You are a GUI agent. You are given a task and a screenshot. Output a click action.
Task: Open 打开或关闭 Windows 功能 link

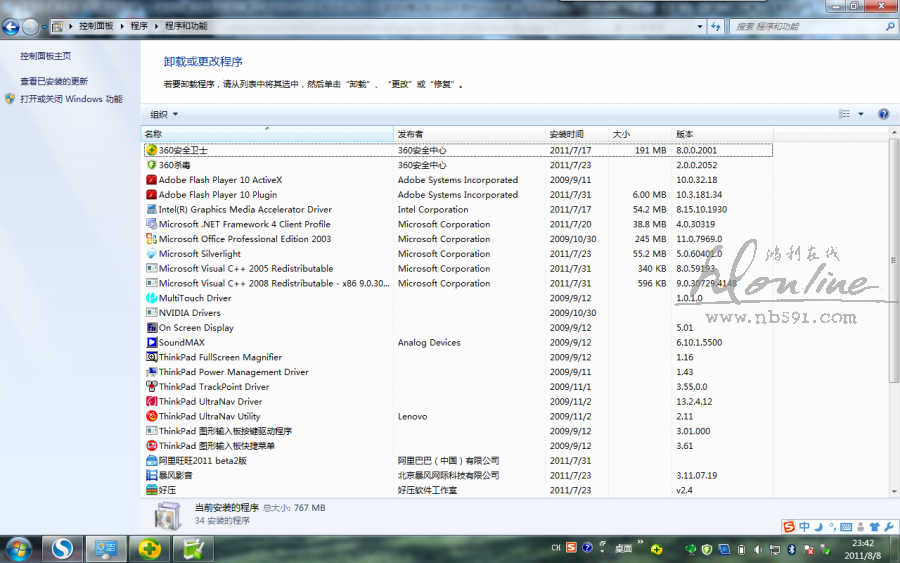71,99
